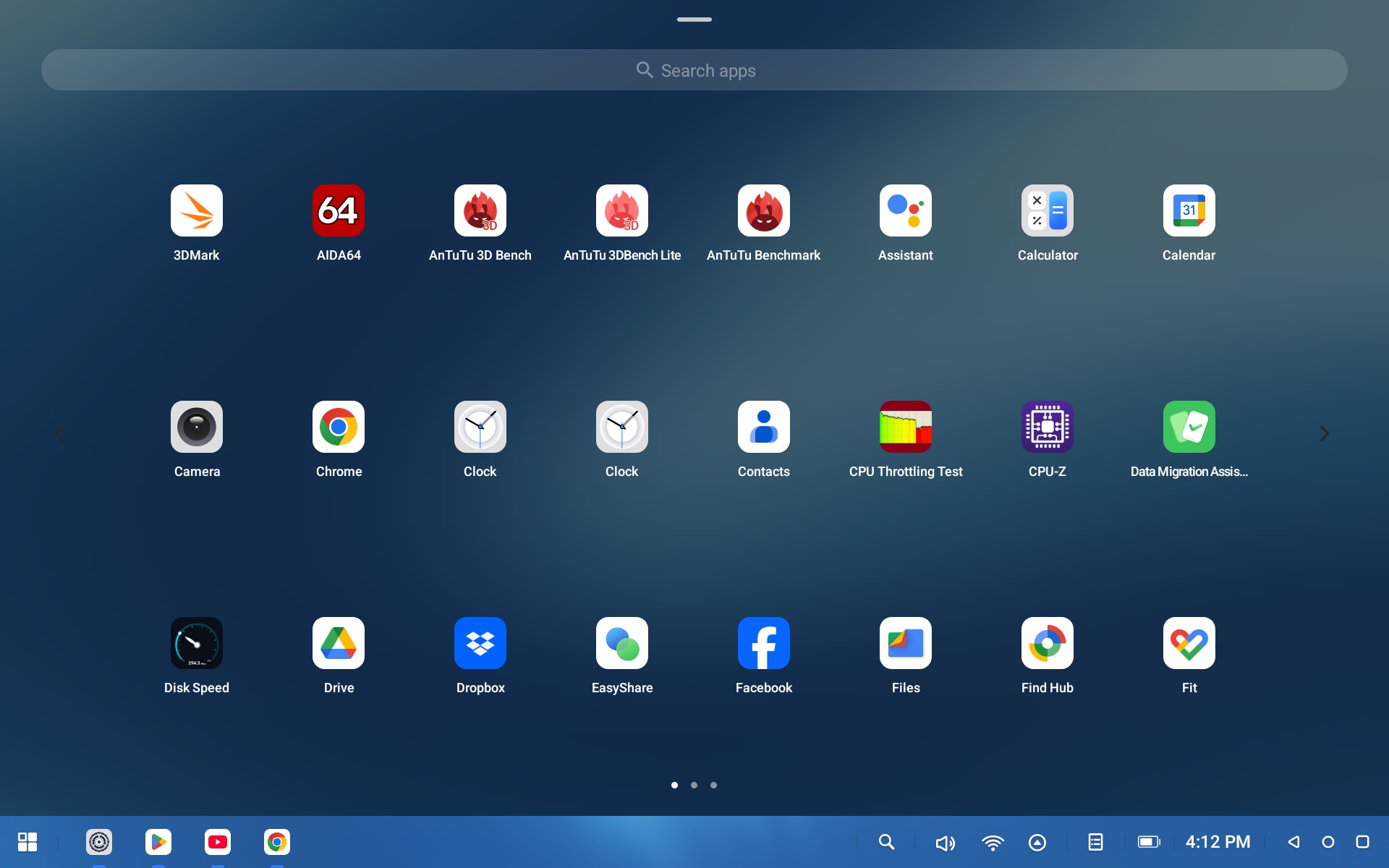Open the Files app
The image size is (1389, 868).
(906, 643)
